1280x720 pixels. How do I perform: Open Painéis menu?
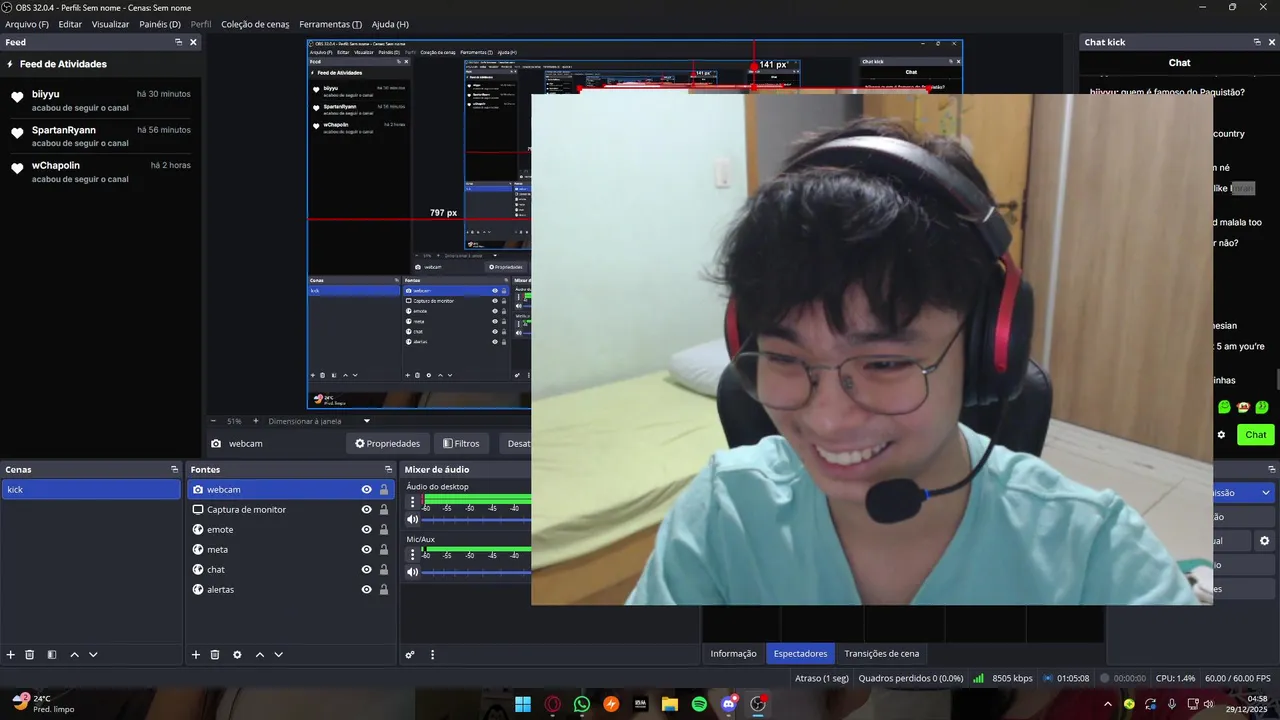[160, 24]
